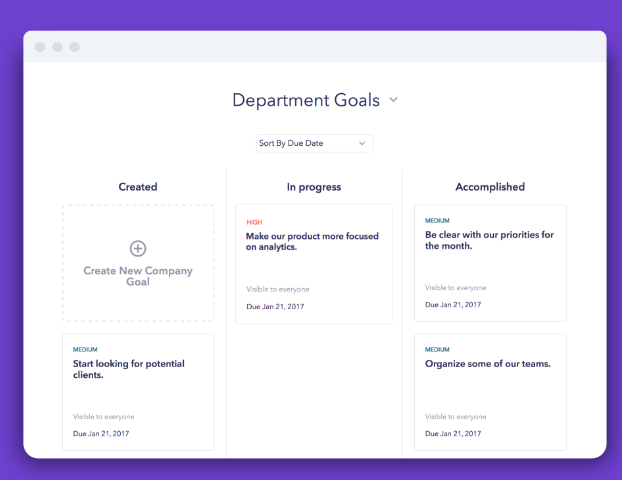Click the Department Goals page title
This screenshot has width=622, height=480.
coord(306,100)
